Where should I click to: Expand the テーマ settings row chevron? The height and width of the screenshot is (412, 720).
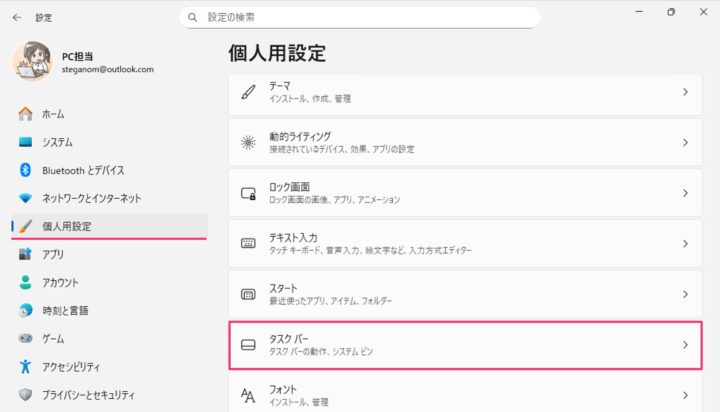click(685, 92)
